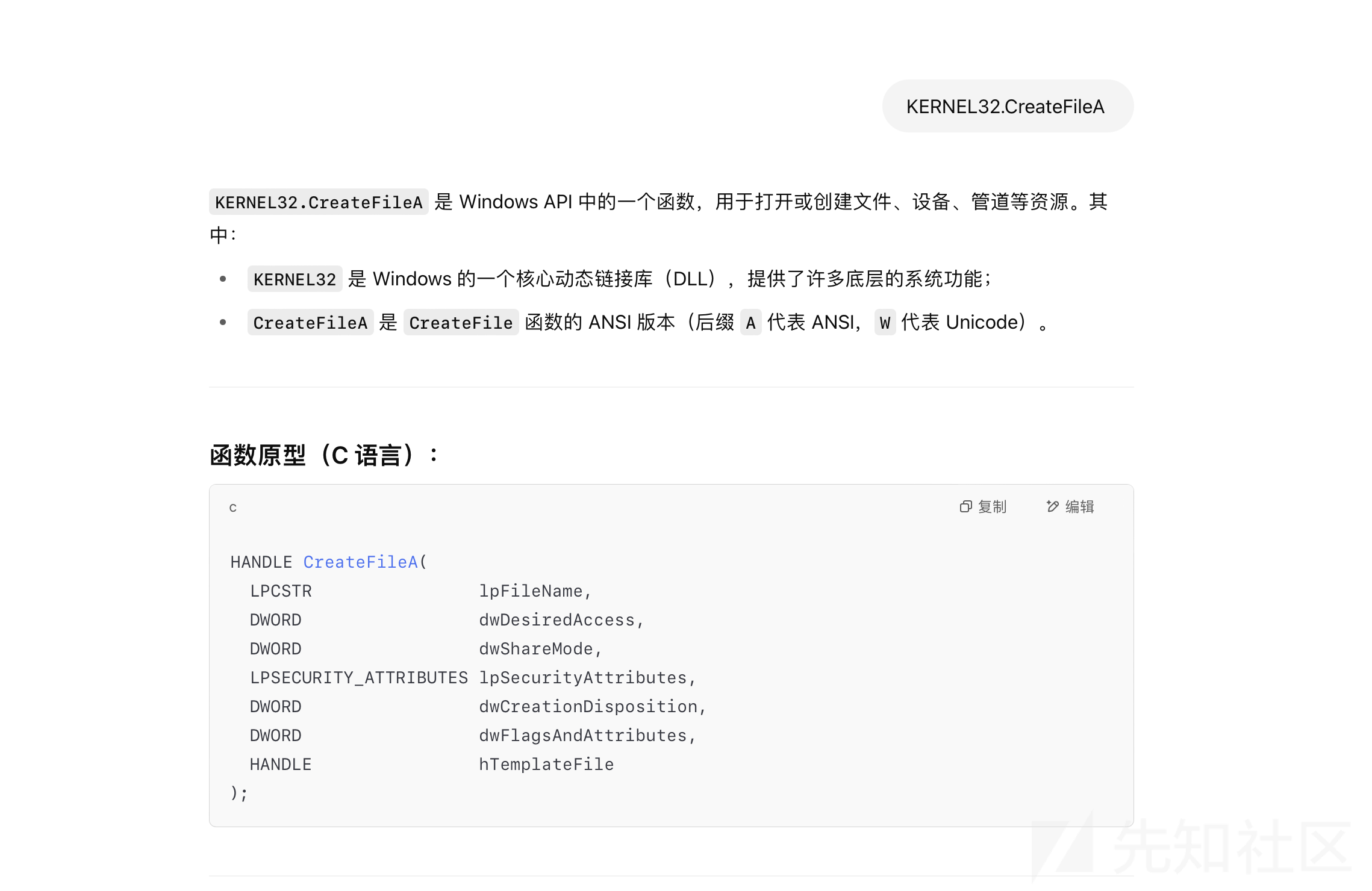Click the edit pencil icon in code block
The width and height of the screenshot is (1372, 891).
1053,506
